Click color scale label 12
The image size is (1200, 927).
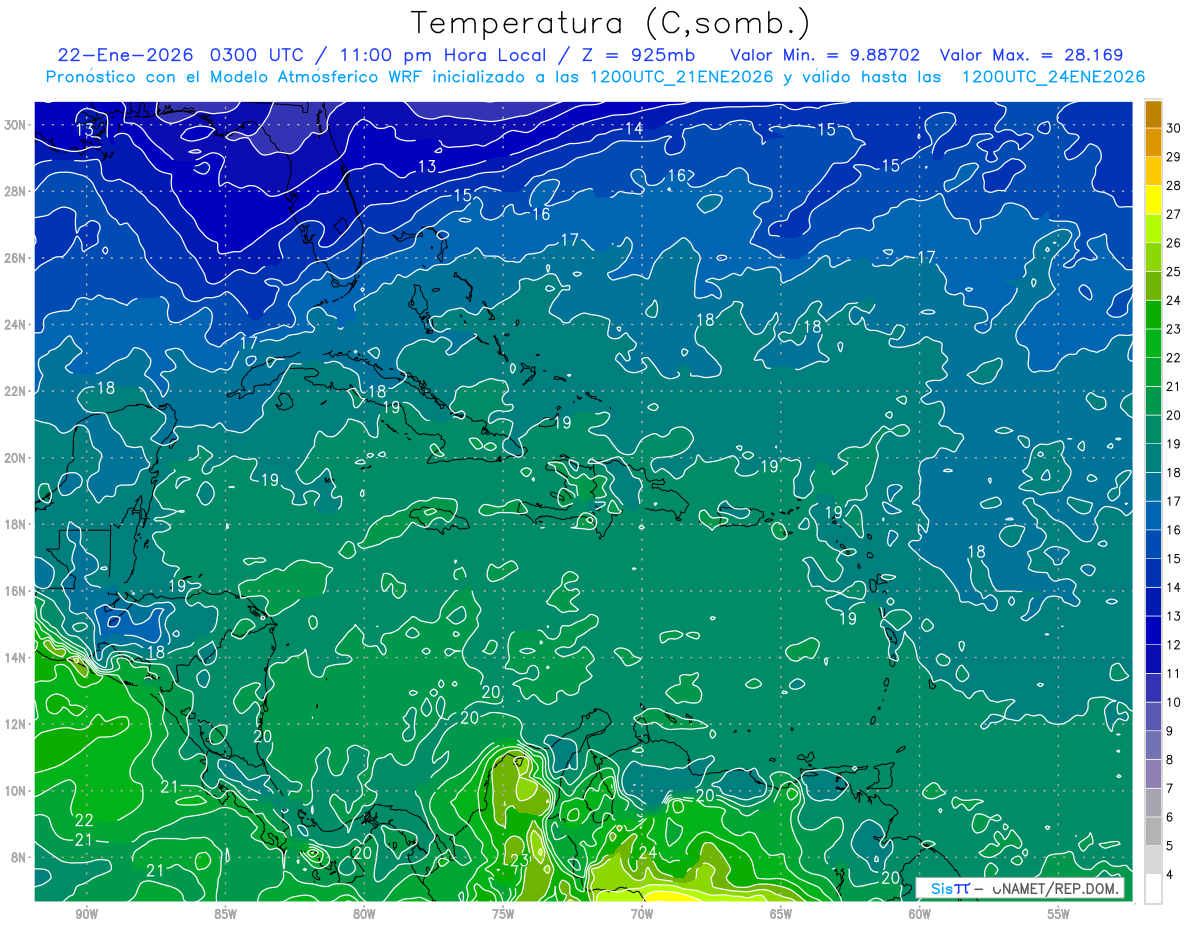point(1174,645)
